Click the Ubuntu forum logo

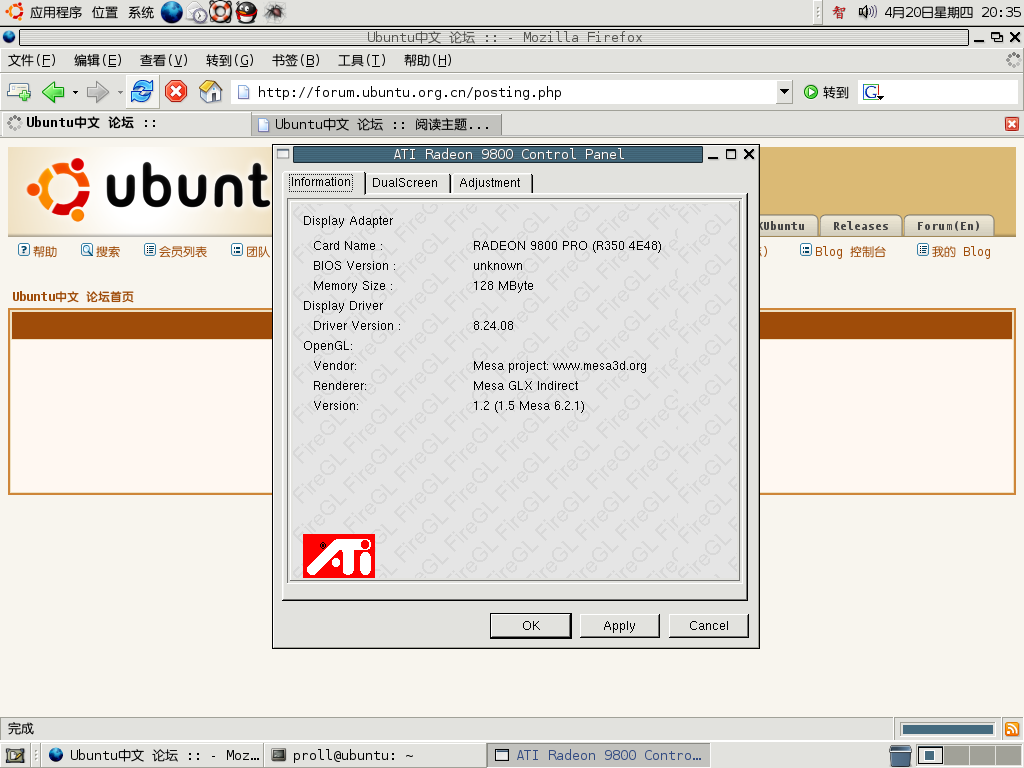[x=147, y=189]
